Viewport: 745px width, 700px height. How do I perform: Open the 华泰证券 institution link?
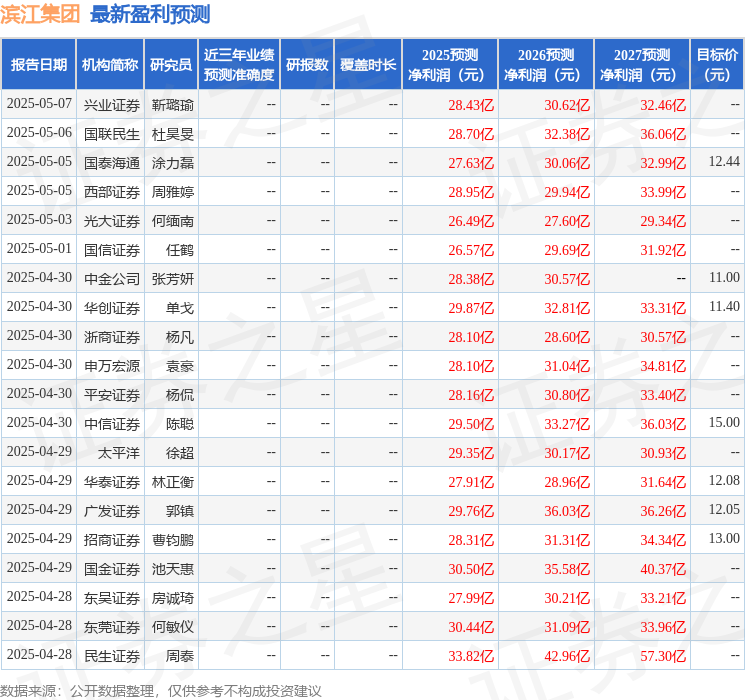coord(111,481)
